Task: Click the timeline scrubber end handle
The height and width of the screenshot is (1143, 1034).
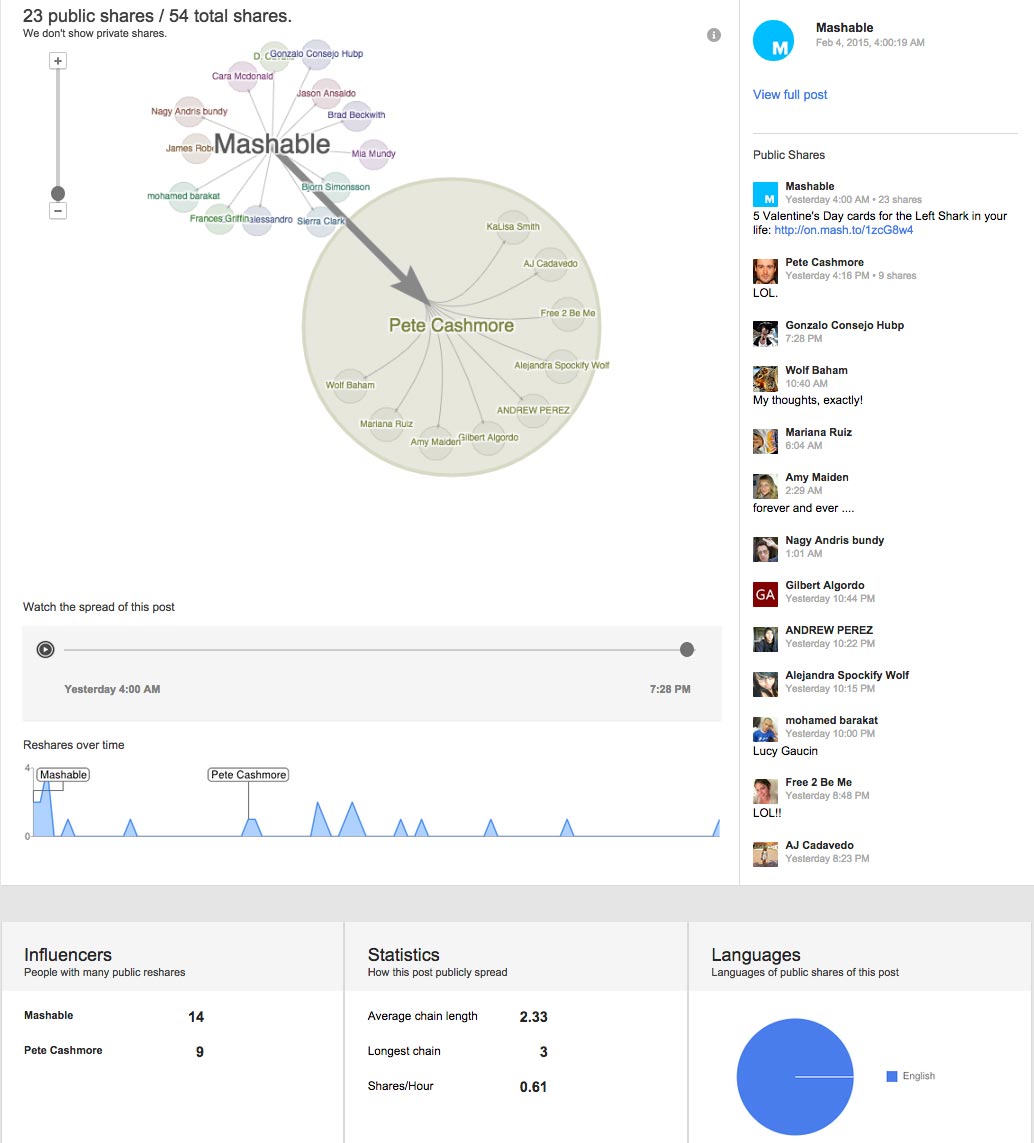Action: coord(687,650)
